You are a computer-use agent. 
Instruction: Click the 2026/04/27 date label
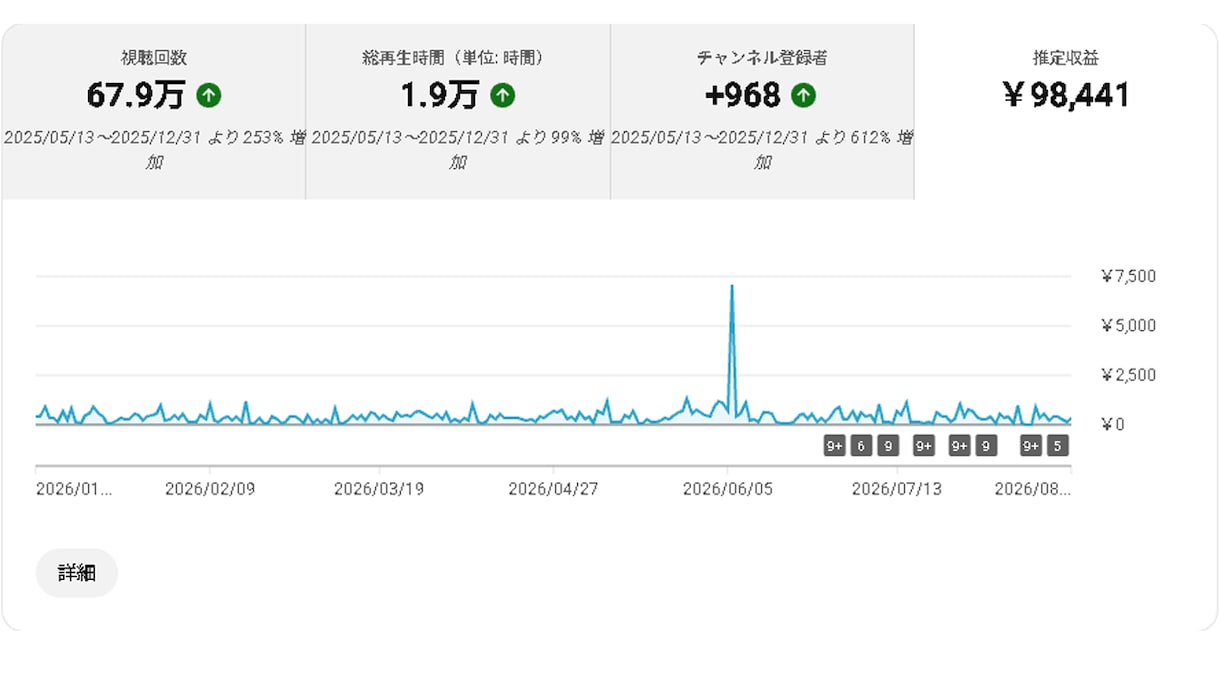[x=553, y=489]
